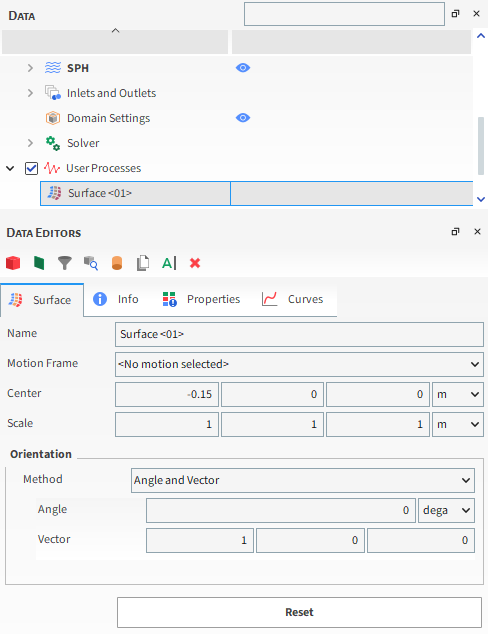Uncheck the User Processes checkbox
This screenshot has height=634, width=488.
tap(32, 168)
